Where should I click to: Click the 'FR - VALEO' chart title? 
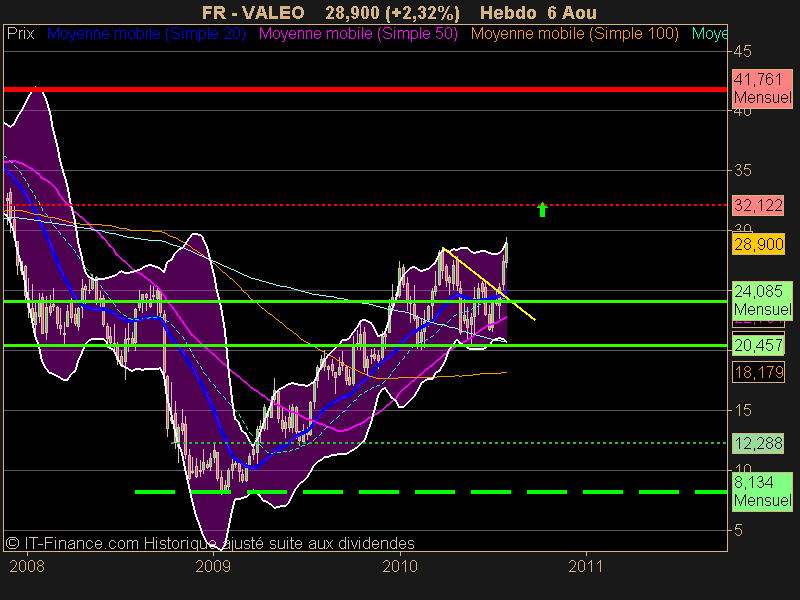253,12
